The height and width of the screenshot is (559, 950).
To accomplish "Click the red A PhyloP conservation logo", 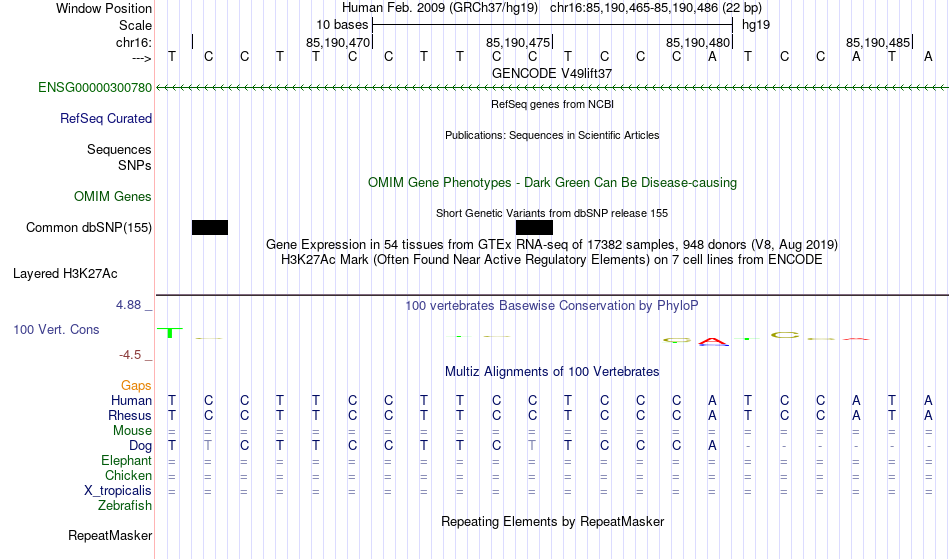I will [x=712, y=342].
